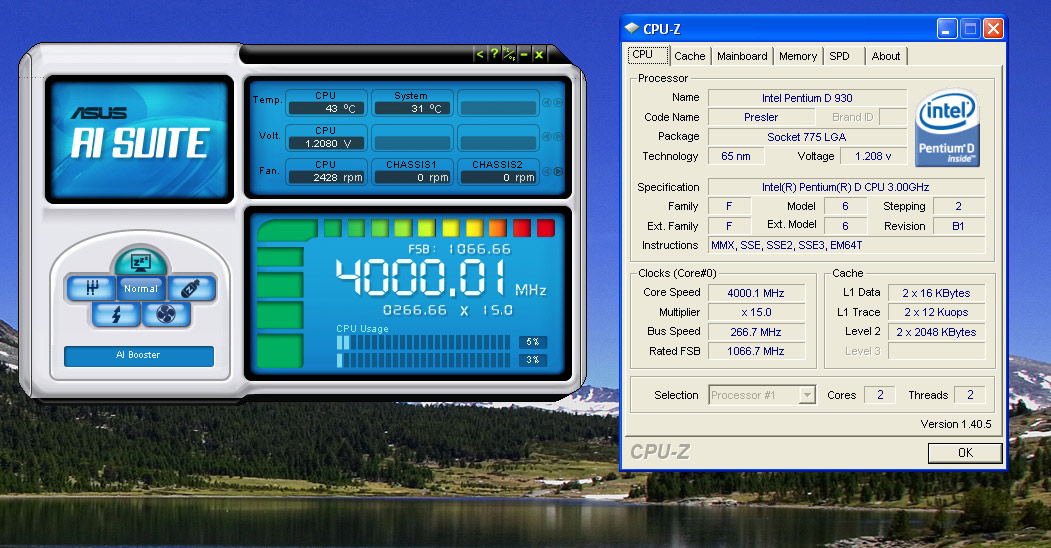1051x548 pixels.
Task: Open the About tab in CPU-Z
Action: click(x=885, y=56)
